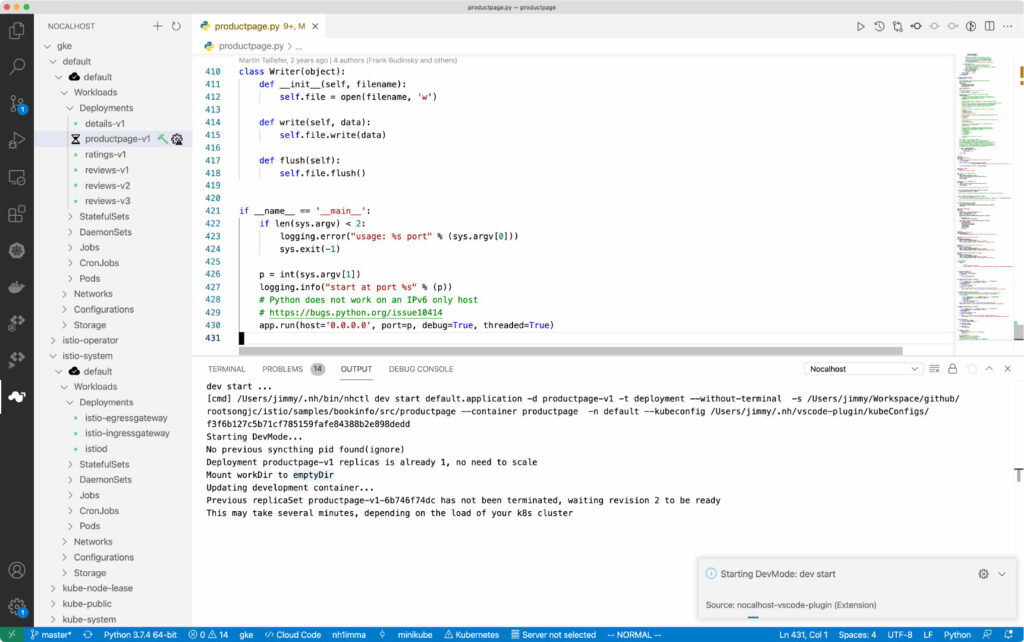The width and height of the screenshot is (1024, 642).
Task: Collapse the DevMode notification with chevron
Action: 1003,574
